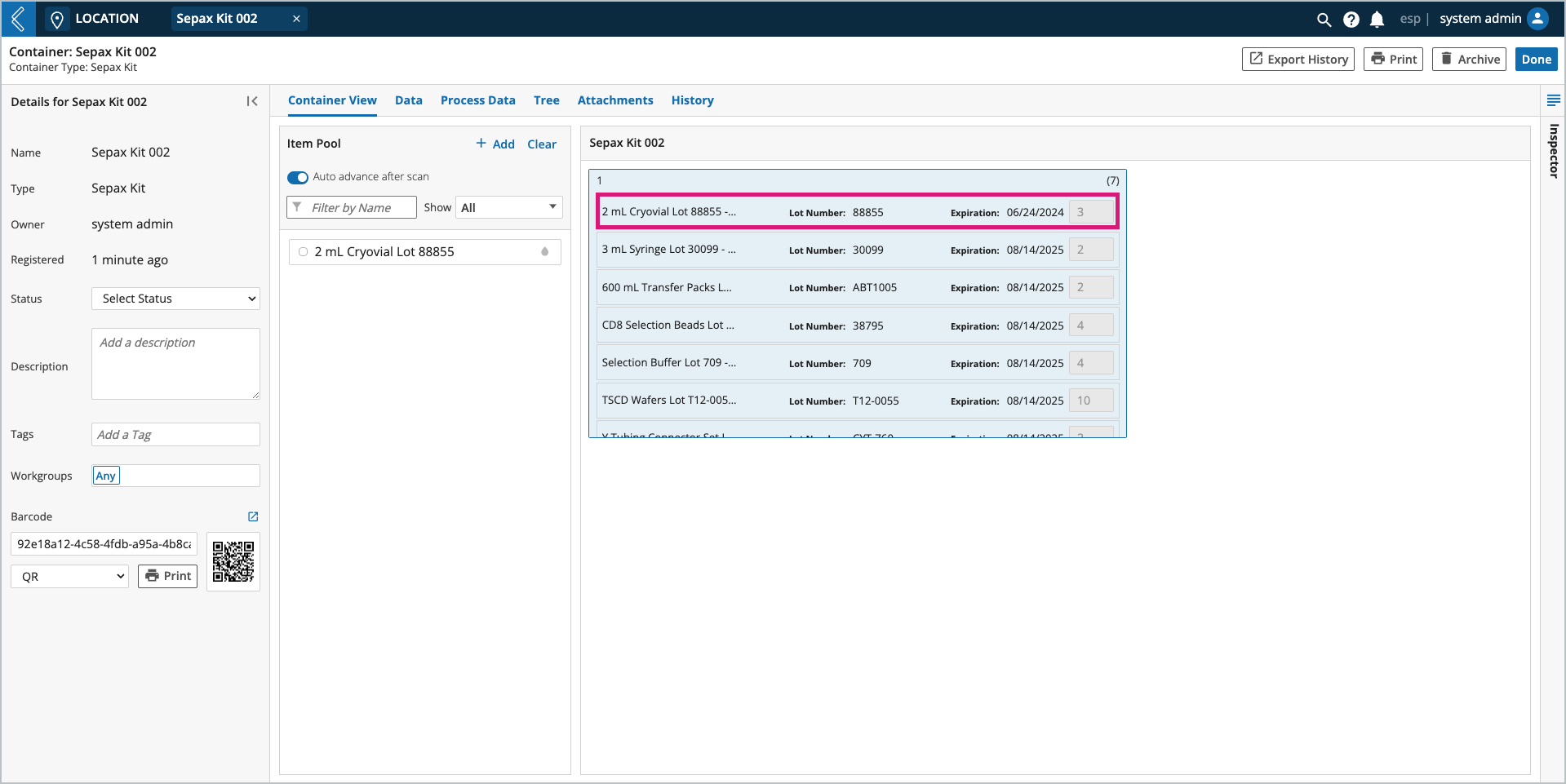Click quantity field for Cryovial Lot 88855
The height and width of the screenshot is (784, 1566).
[x=1091, y=212]
